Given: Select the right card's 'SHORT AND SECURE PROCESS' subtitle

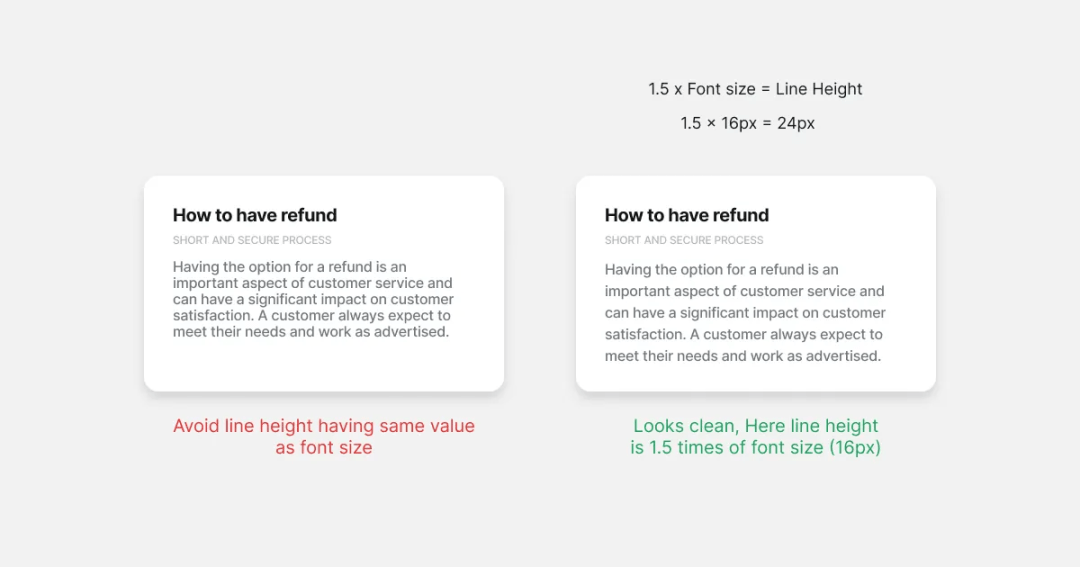Looking at the screenshot, I should [x=684, y=240].
